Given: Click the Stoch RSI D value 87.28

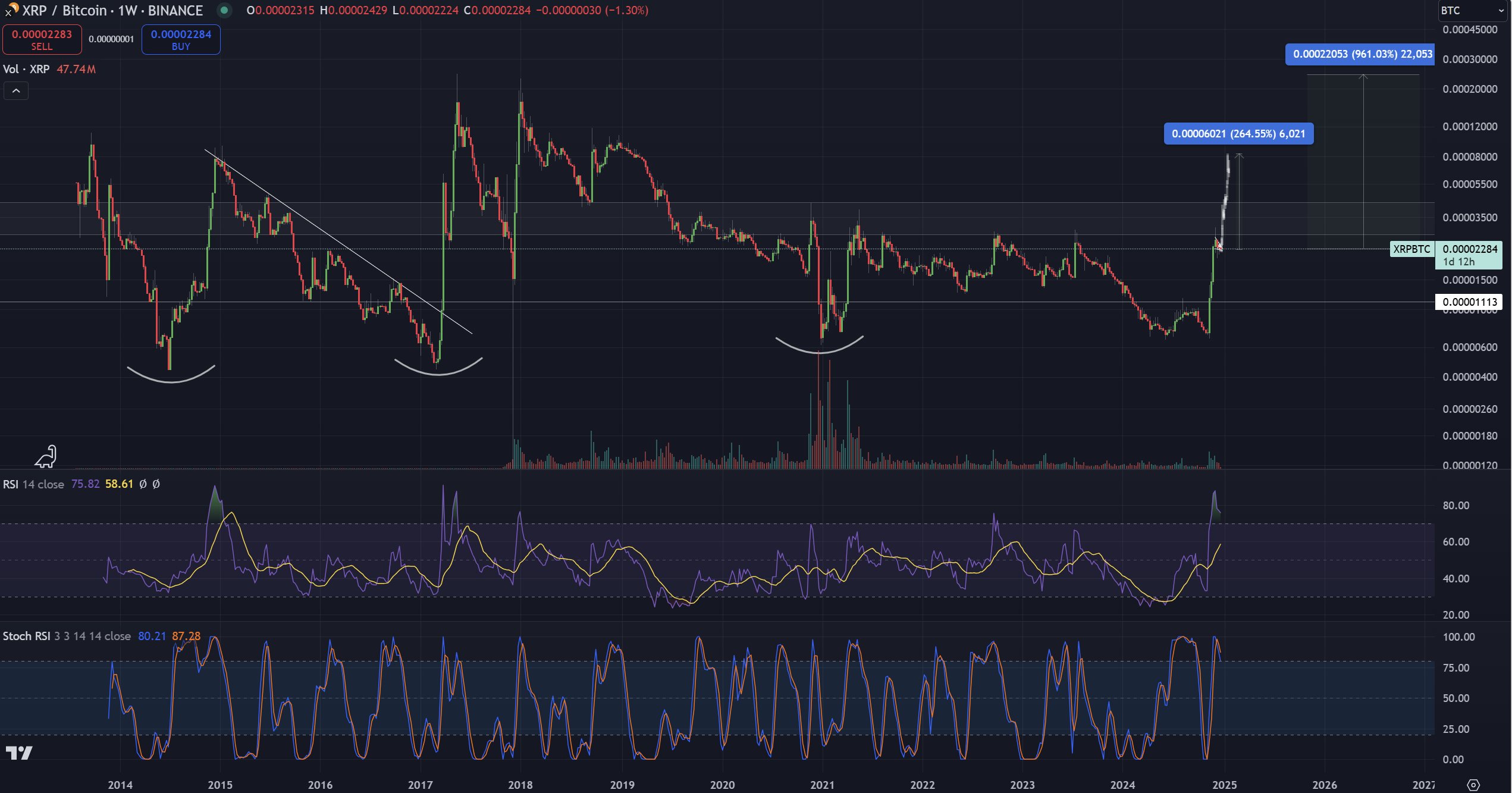Looking at the screenshot, I should tap(186, 636).
